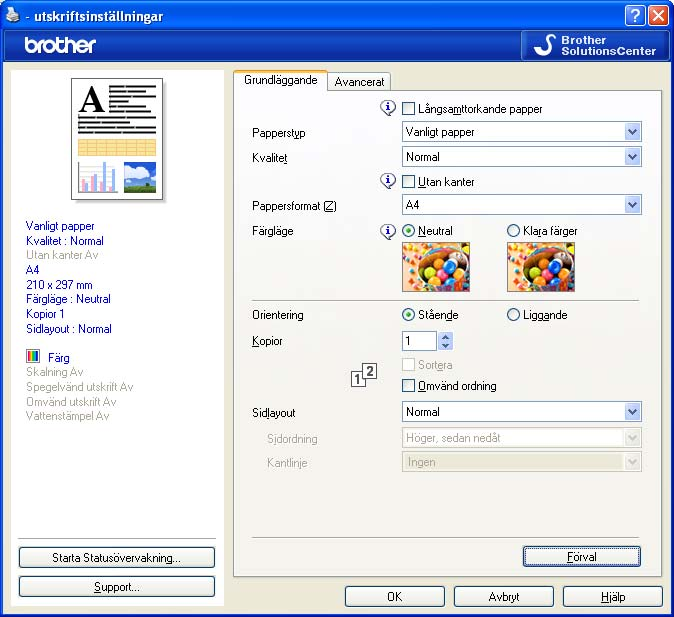Choose Stående orientation

[408, 315]
